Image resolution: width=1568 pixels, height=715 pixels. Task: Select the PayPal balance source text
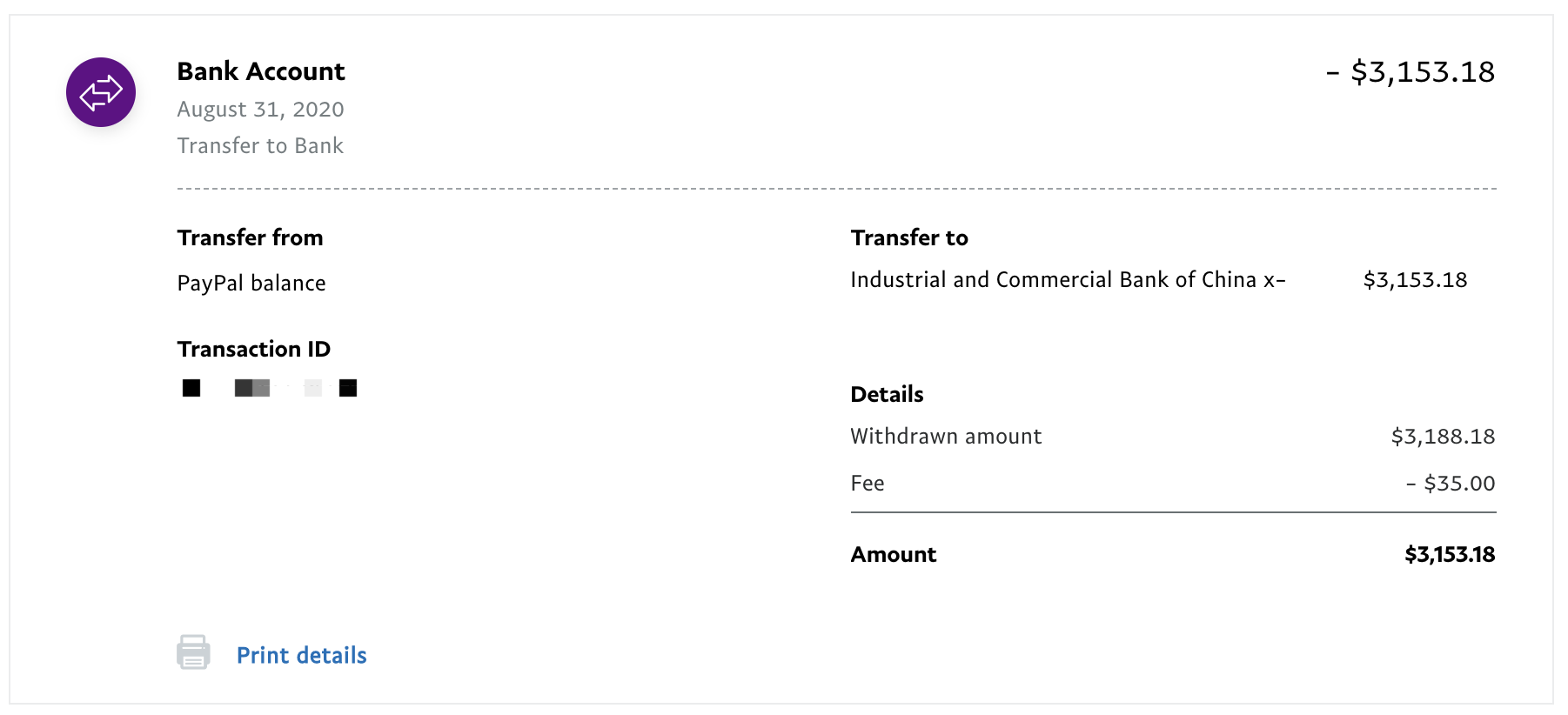click(x=251, y=282)
